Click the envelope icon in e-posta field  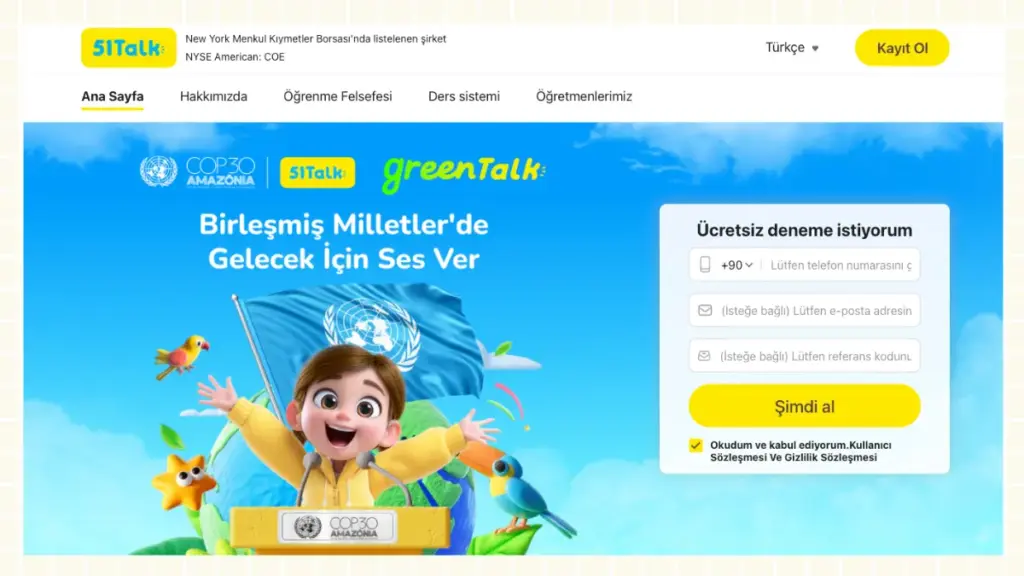pyautogui.click(x=705, y=310)
